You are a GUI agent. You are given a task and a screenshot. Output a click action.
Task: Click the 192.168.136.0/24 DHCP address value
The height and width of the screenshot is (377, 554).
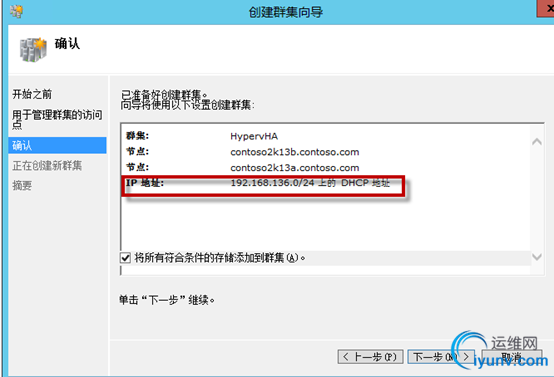[310, 183]
